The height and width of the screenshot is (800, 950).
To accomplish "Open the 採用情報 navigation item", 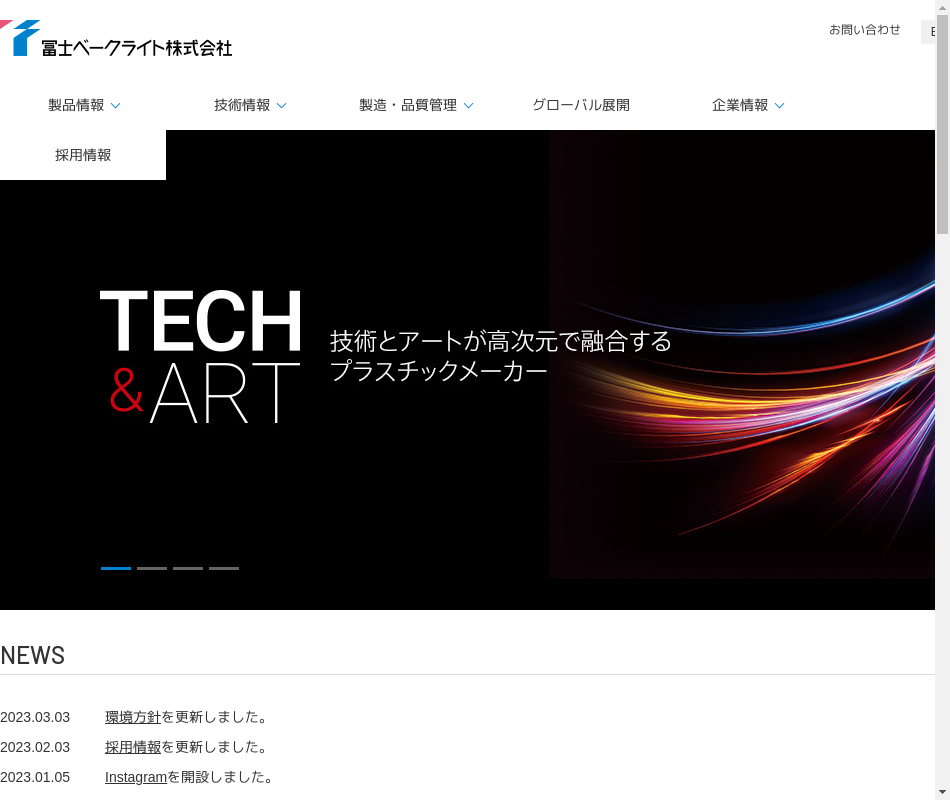I will 83,155.
